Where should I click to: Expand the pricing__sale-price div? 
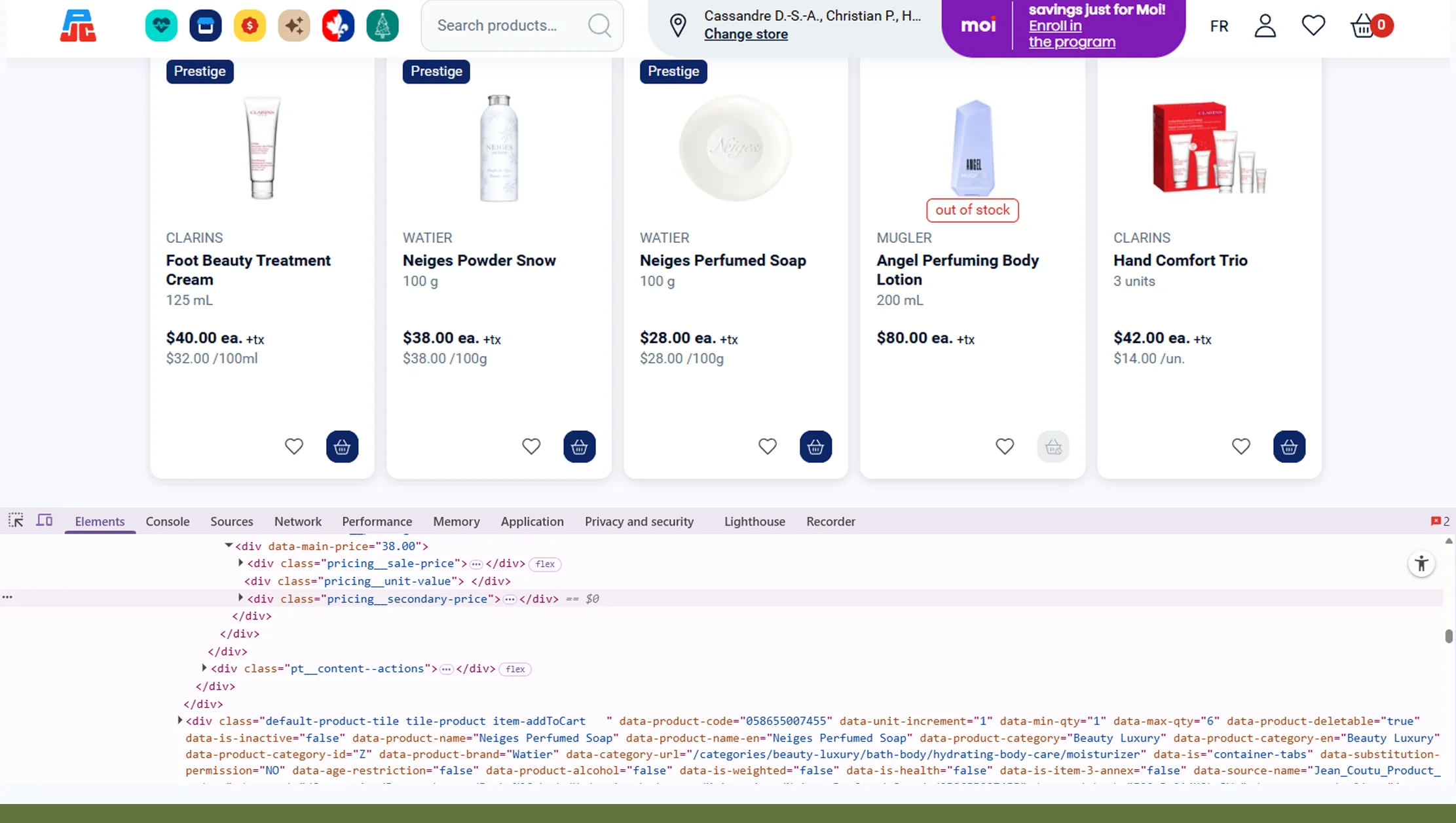click(x=239, y=563)
